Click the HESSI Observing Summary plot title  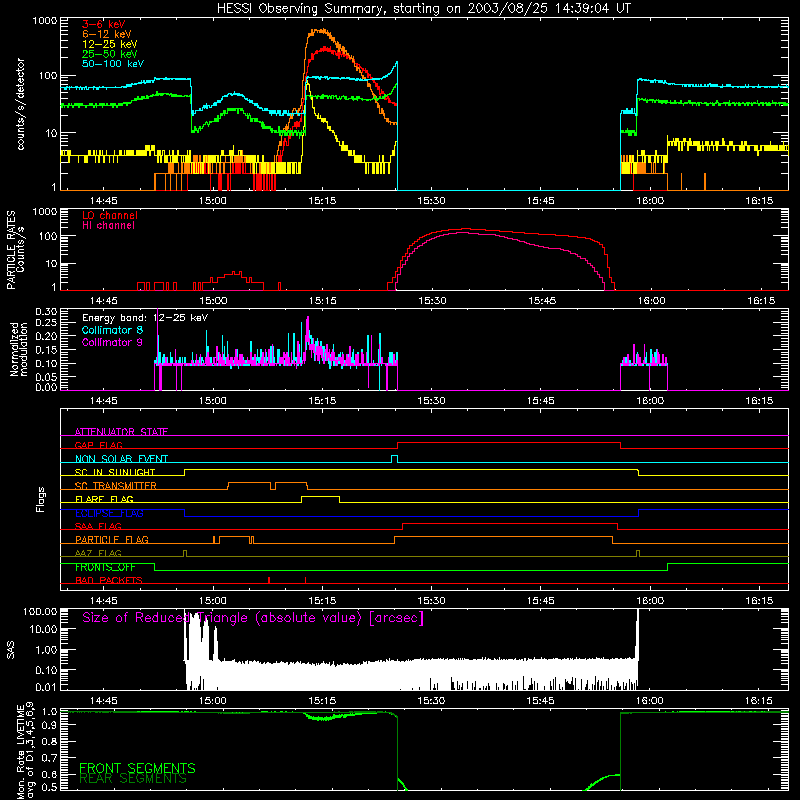(424, 9)
